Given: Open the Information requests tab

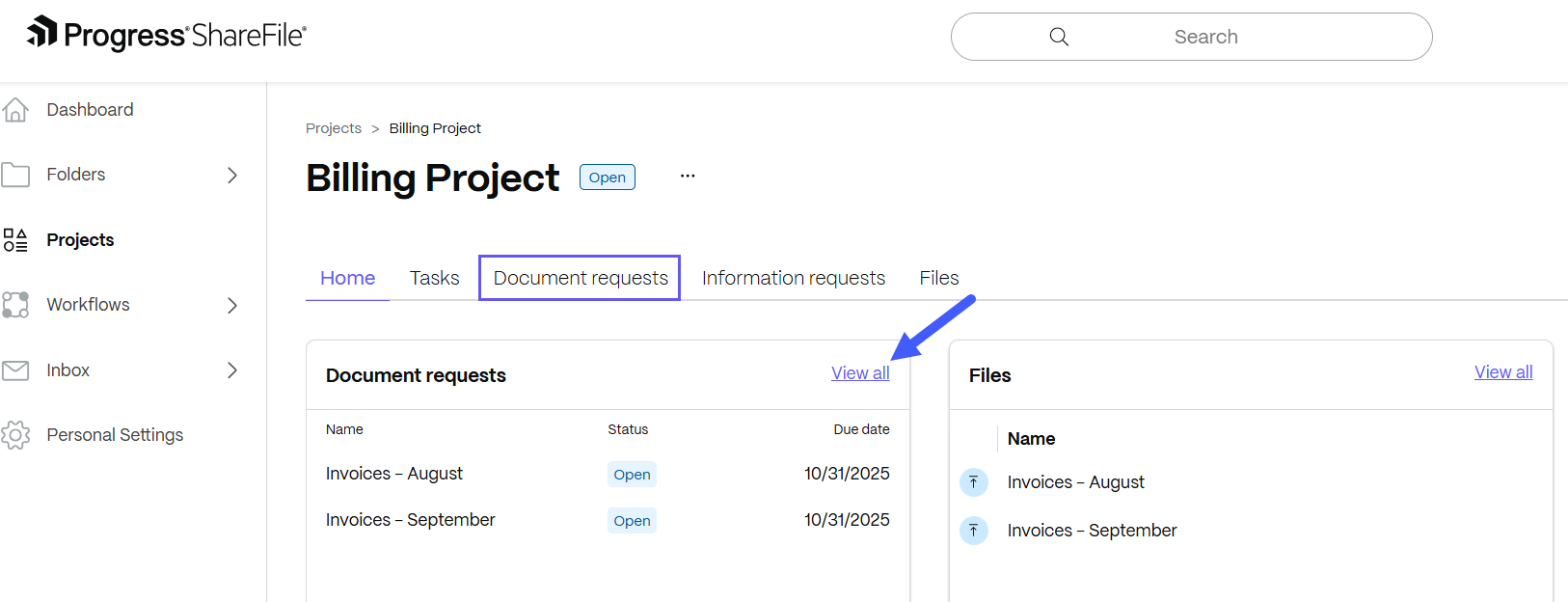Looking at the screenshot, I should (x=793, y=278).
